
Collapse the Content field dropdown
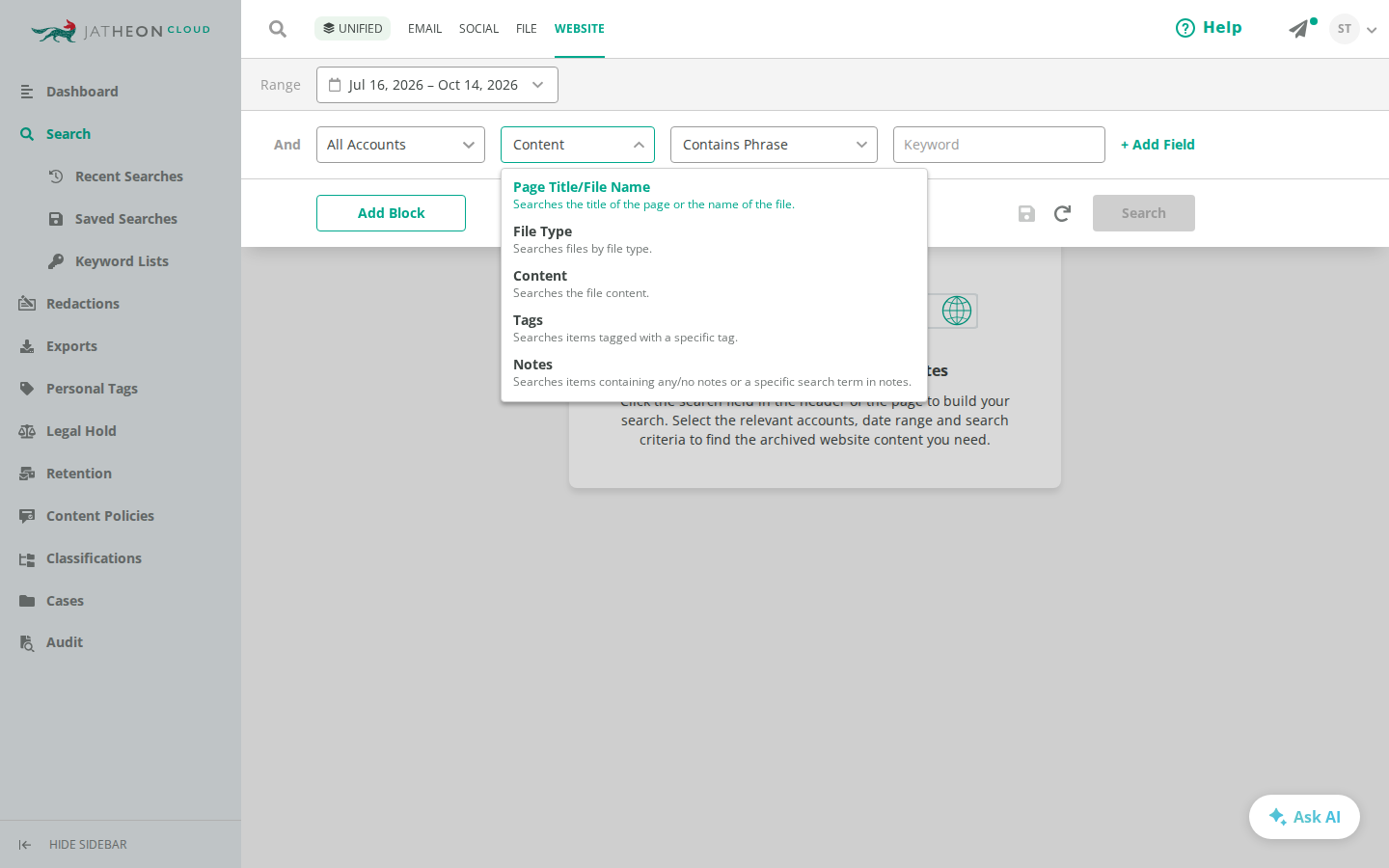578,145
